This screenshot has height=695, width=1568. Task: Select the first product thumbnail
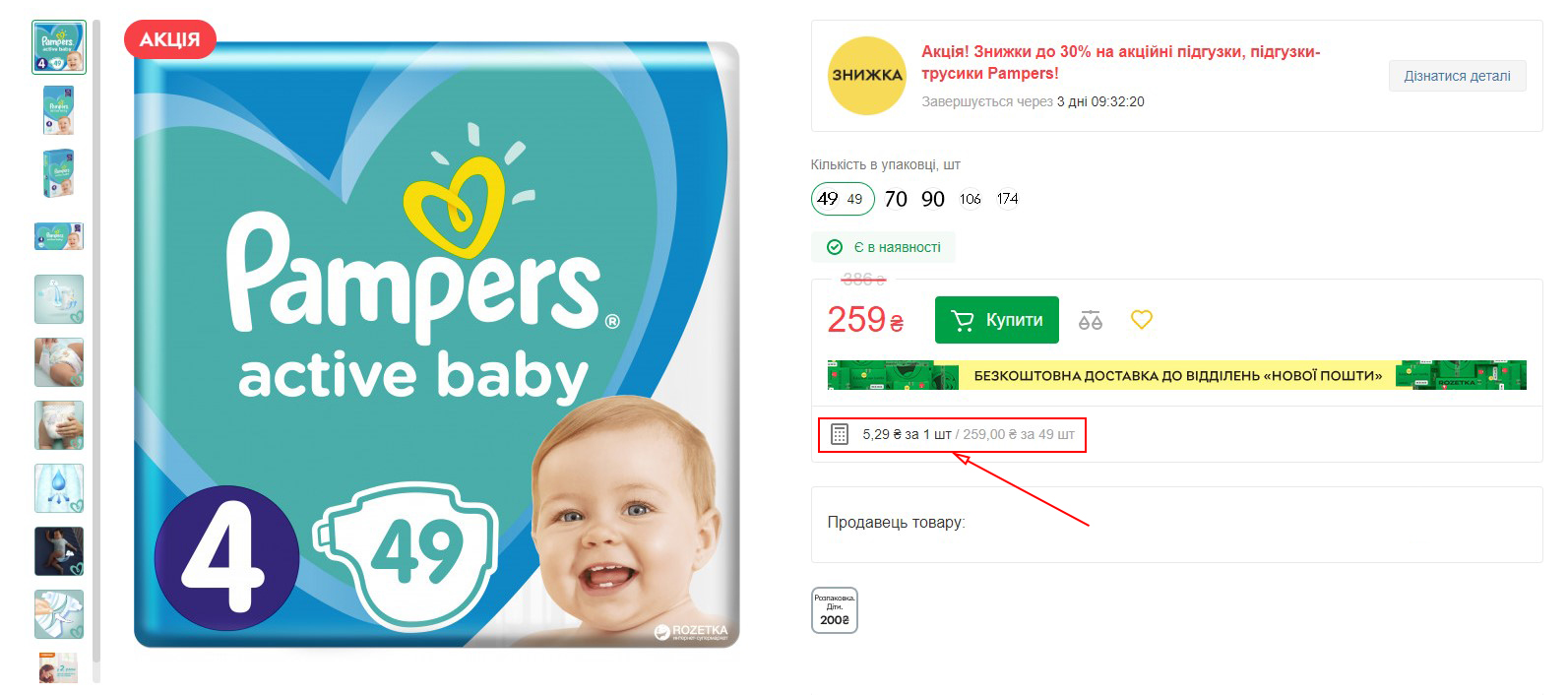tap(59, 47)
